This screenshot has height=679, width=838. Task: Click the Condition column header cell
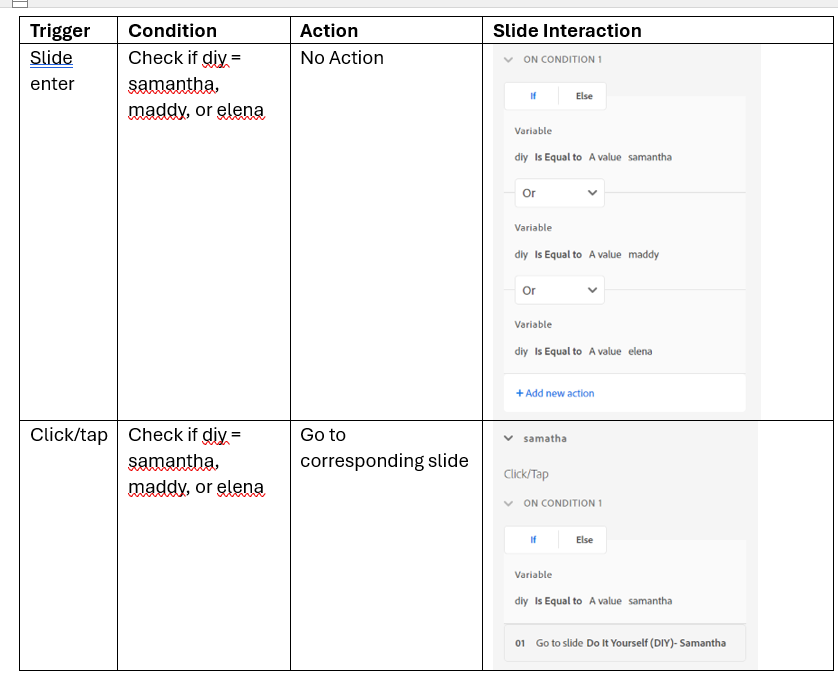172,31
